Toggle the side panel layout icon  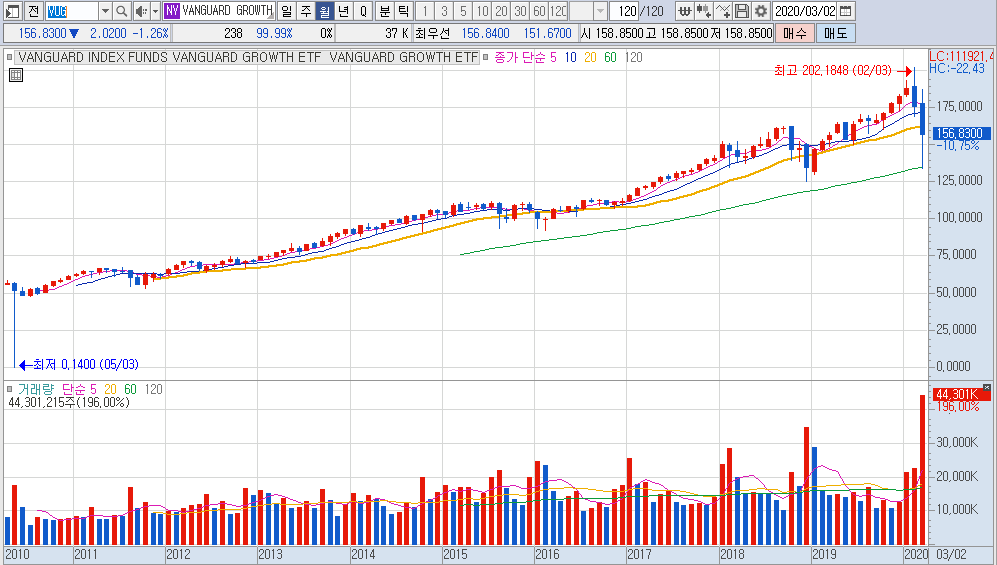coord(13,11)
